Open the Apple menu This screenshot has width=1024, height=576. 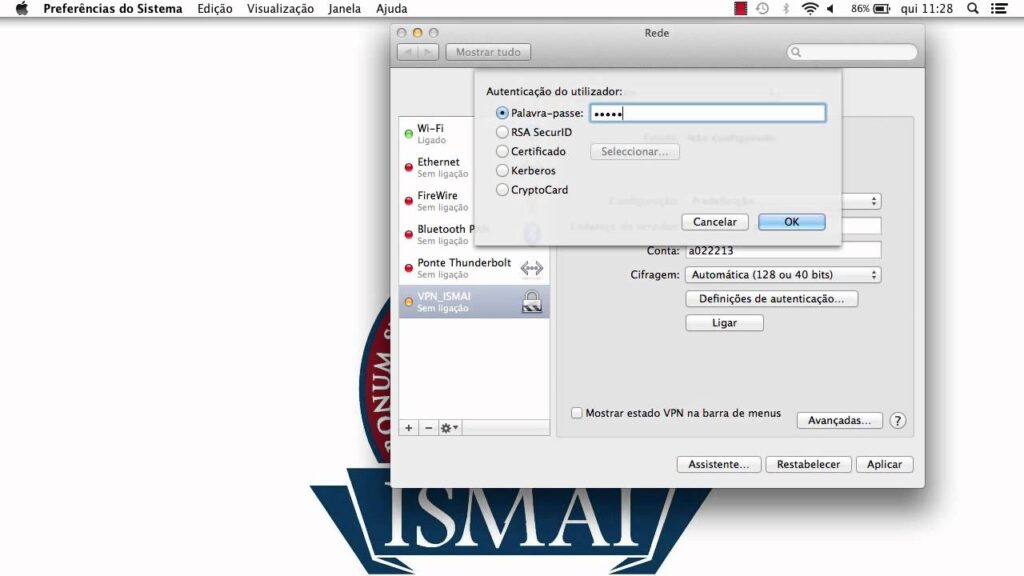pos(22,8)
